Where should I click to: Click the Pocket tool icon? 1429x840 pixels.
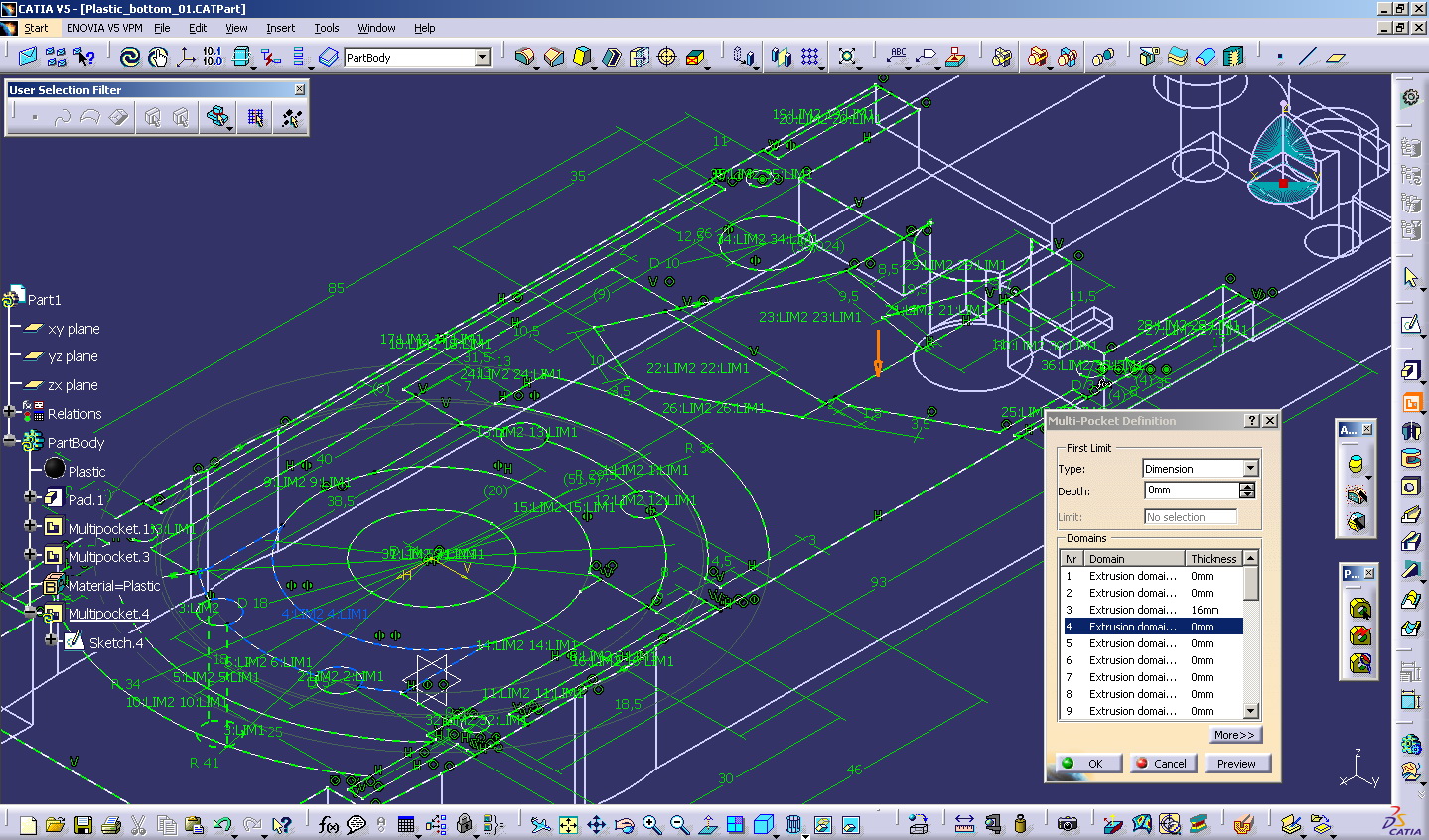(x=553, y=57)
